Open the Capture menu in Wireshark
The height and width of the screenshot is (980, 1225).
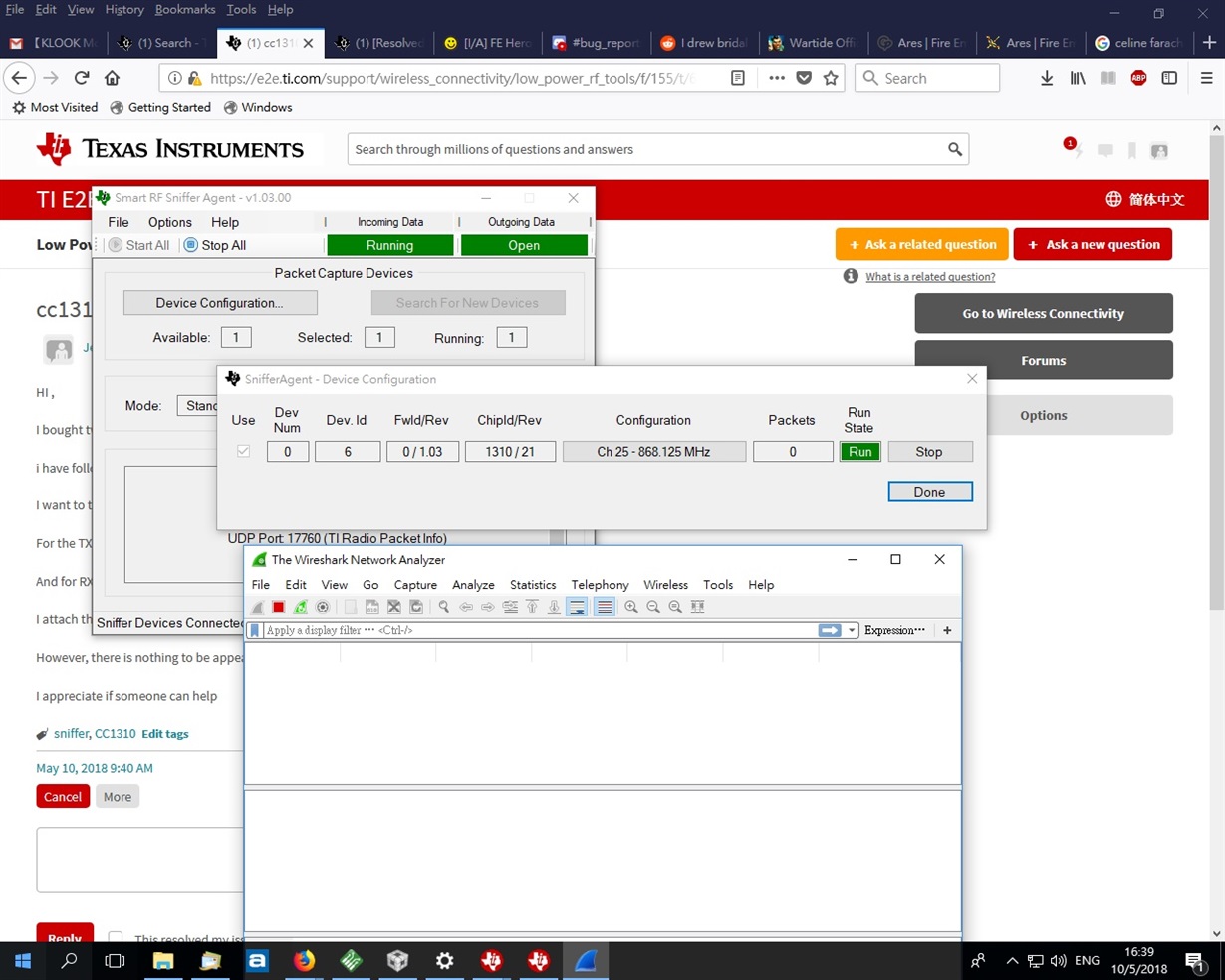coord(415,585)
